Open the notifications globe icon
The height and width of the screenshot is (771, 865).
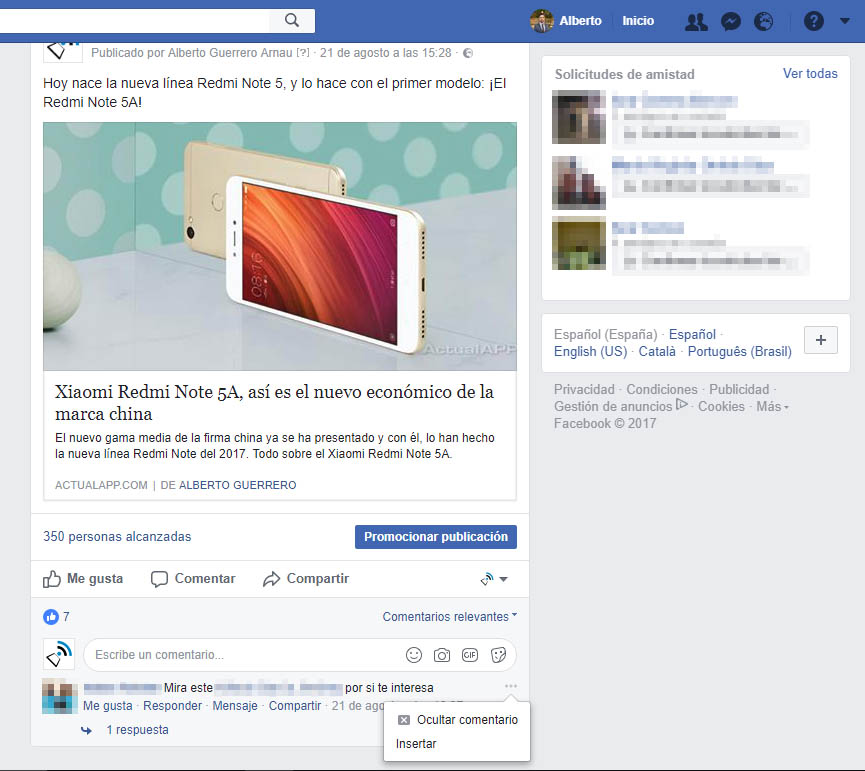763,22
